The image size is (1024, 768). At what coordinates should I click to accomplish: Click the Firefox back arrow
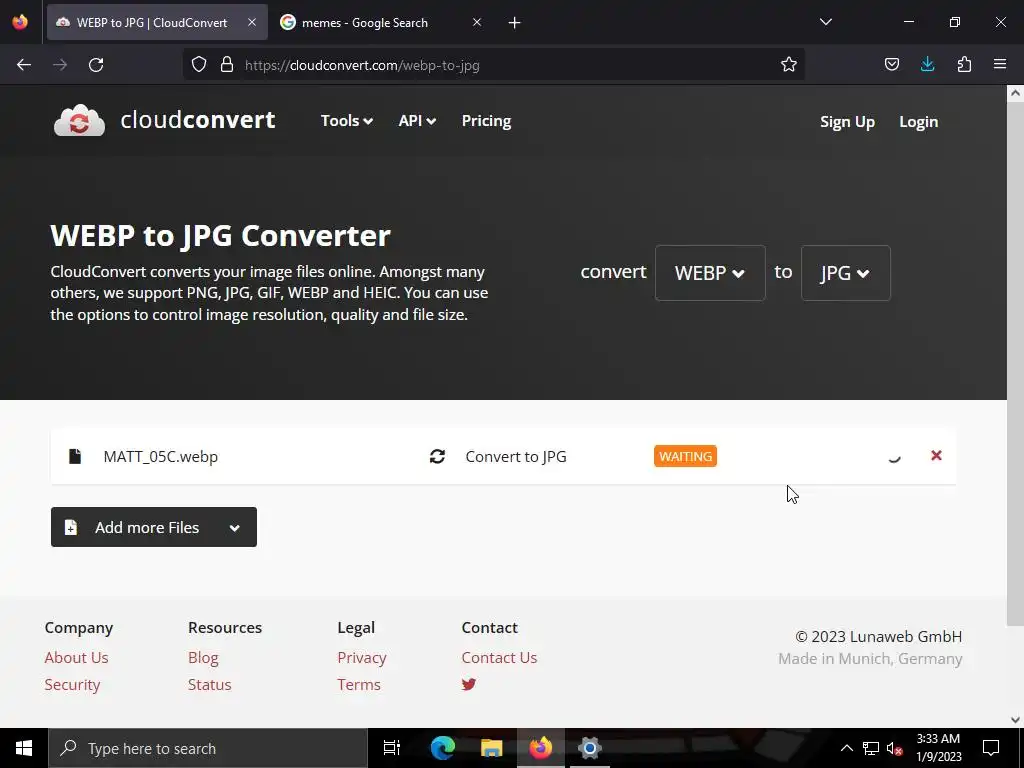(x=24, y=65)
